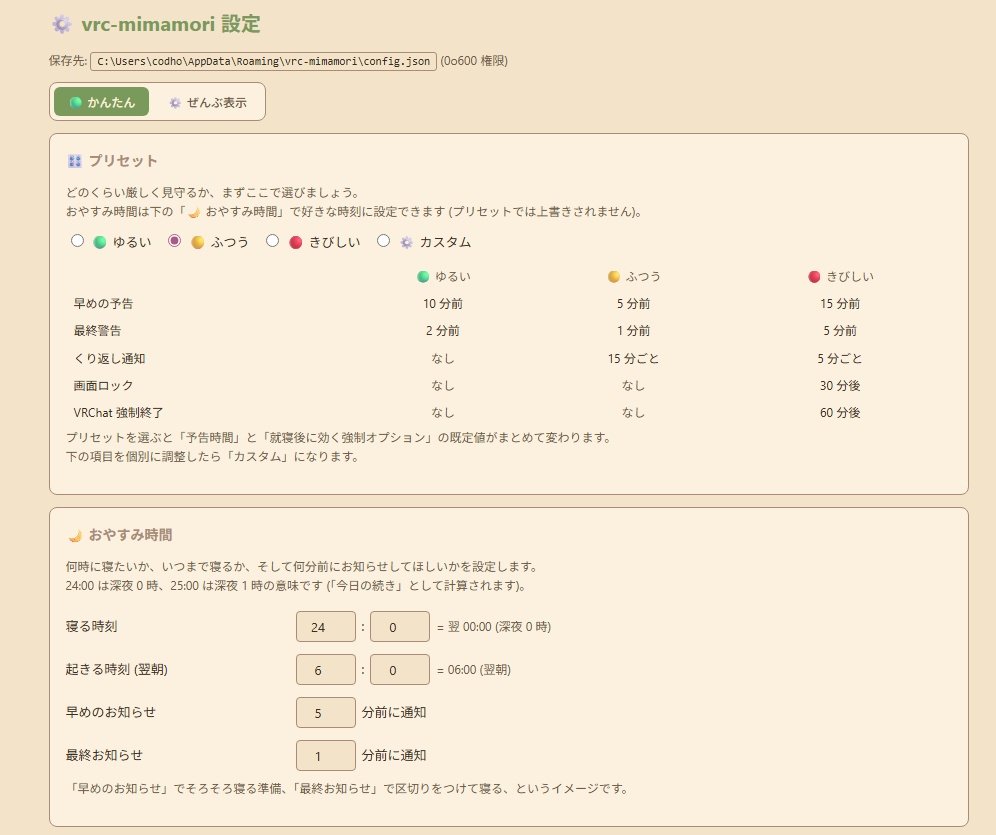
Task: Select the ゆるい preset radio button
Action: click(77, 240)
